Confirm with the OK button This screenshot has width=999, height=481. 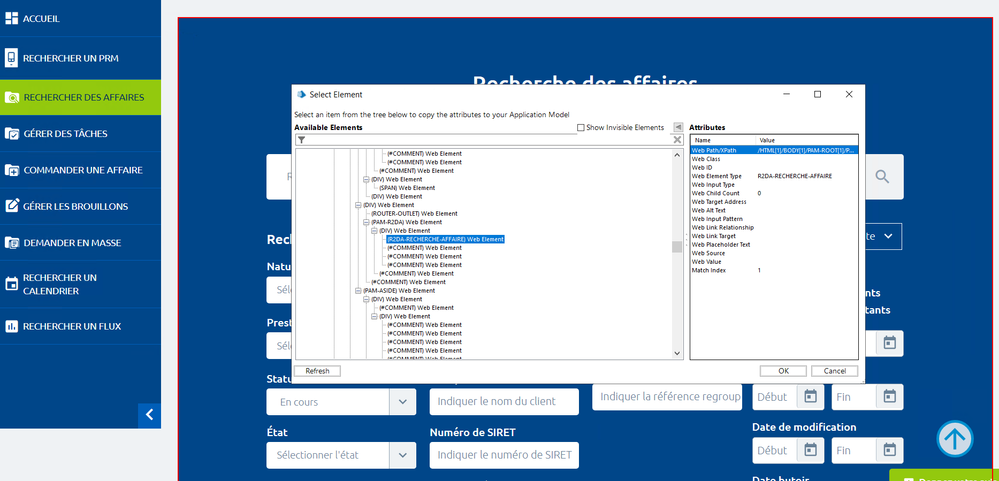(x=784, y=371)
